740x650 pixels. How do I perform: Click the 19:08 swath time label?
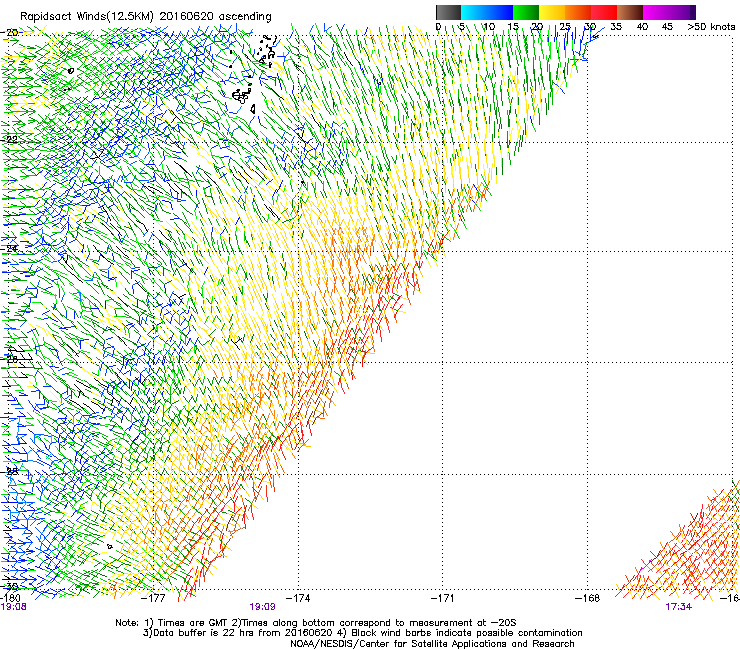pos(13,607)
